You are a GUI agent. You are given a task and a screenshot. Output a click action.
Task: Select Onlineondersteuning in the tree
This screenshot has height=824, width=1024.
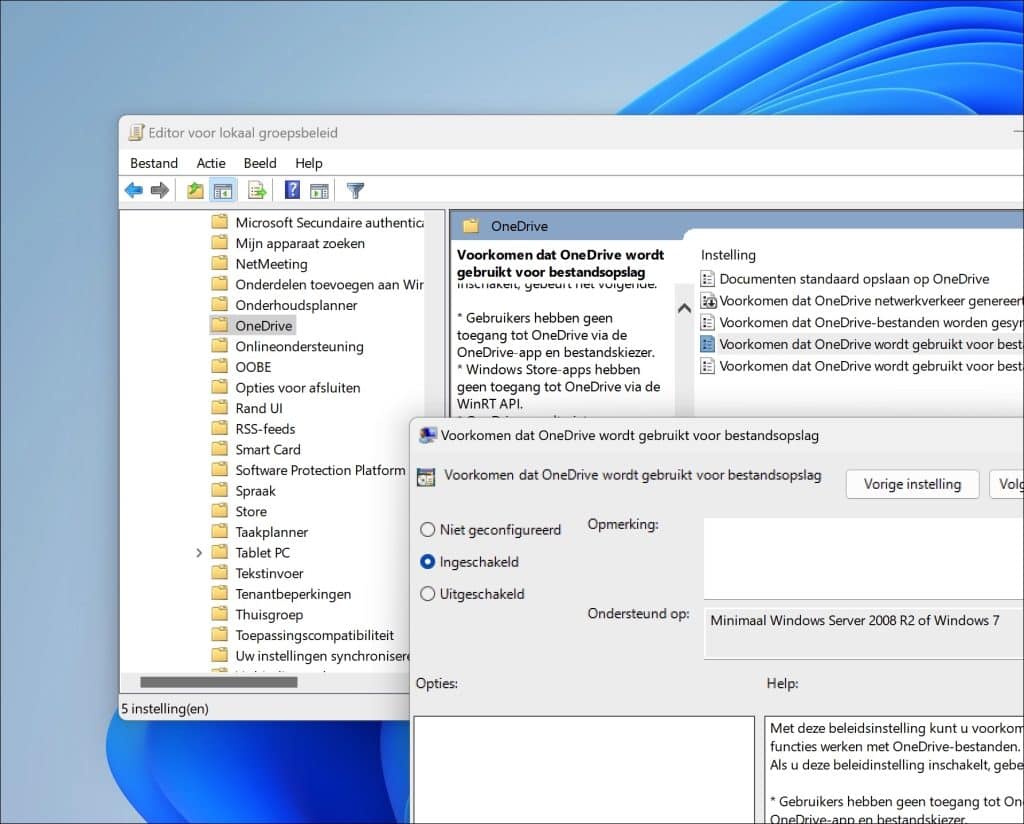(299, 347)
